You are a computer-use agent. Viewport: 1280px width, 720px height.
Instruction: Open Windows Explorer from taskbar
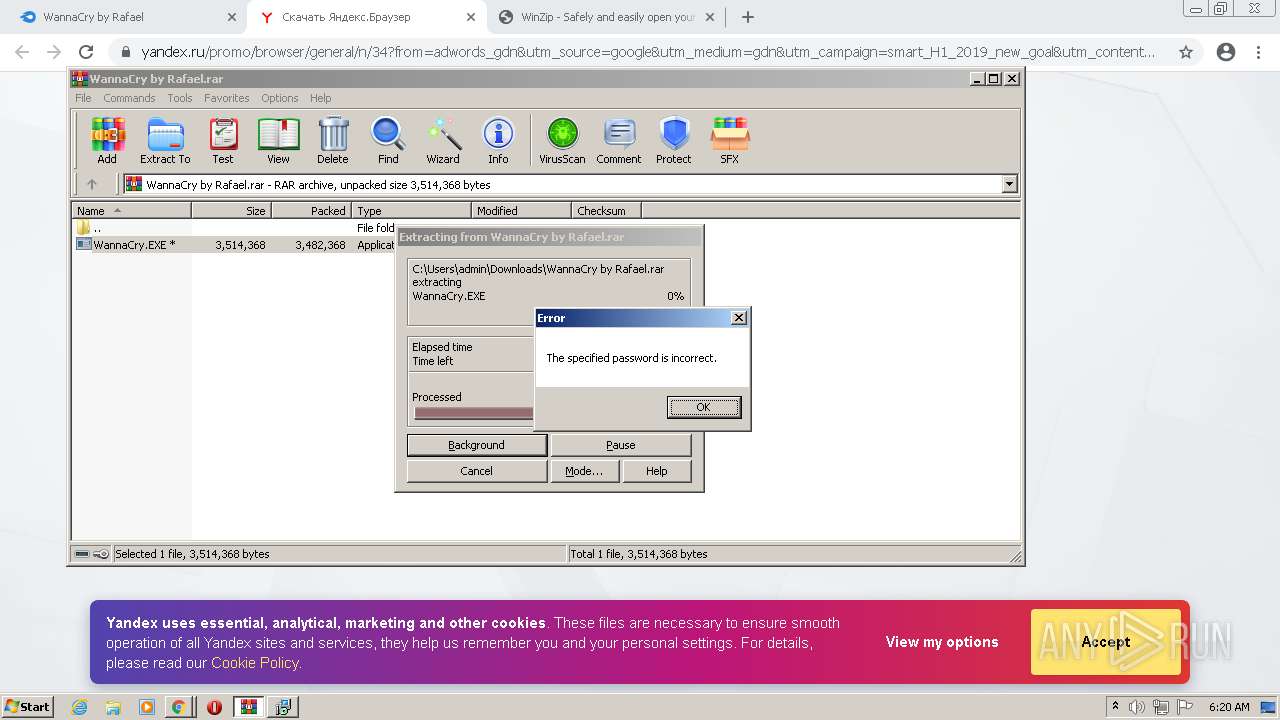point(113,707)
